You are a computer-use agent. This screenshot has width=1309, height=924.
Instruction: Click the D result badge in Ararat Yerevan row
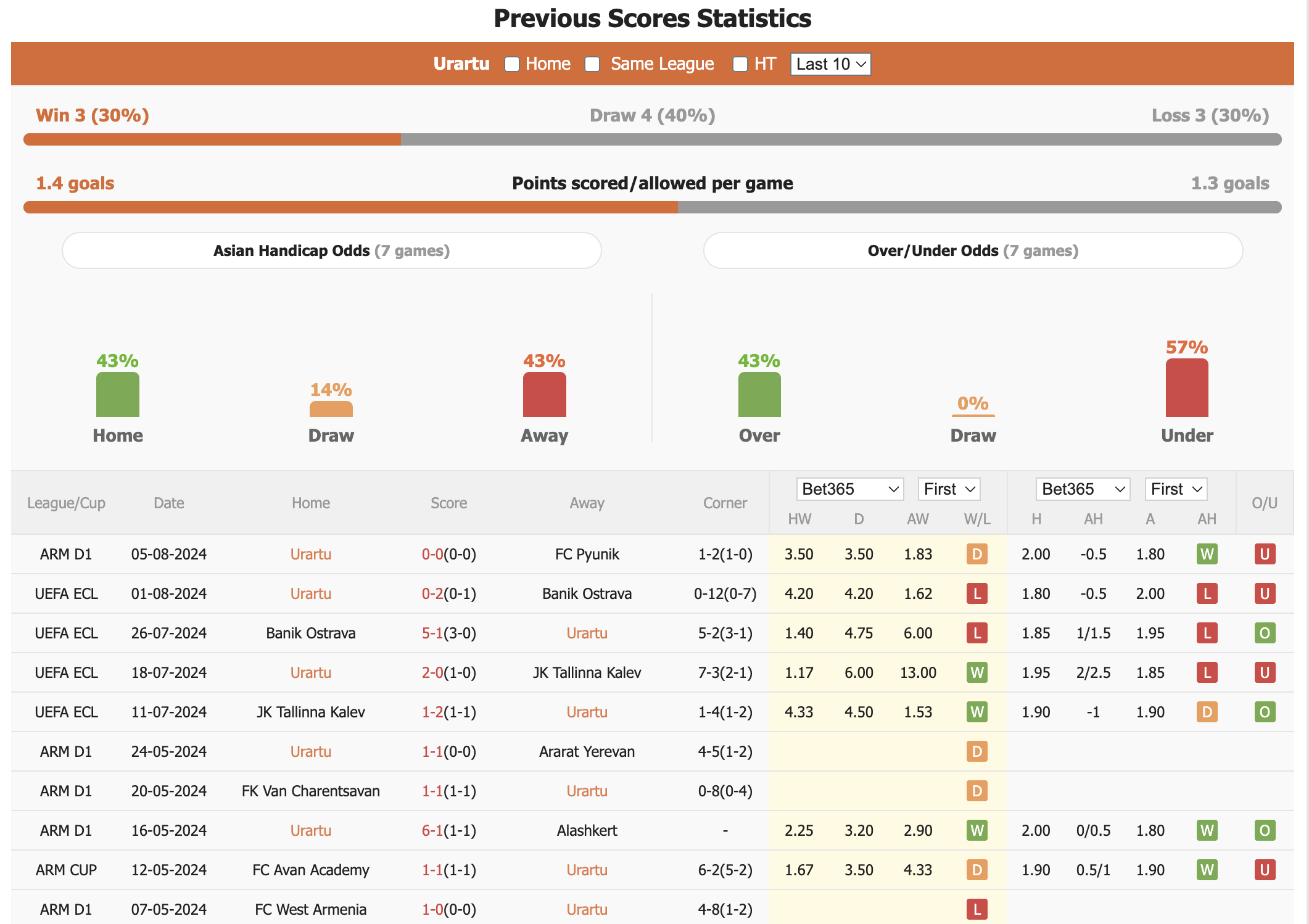click(977, 751)
